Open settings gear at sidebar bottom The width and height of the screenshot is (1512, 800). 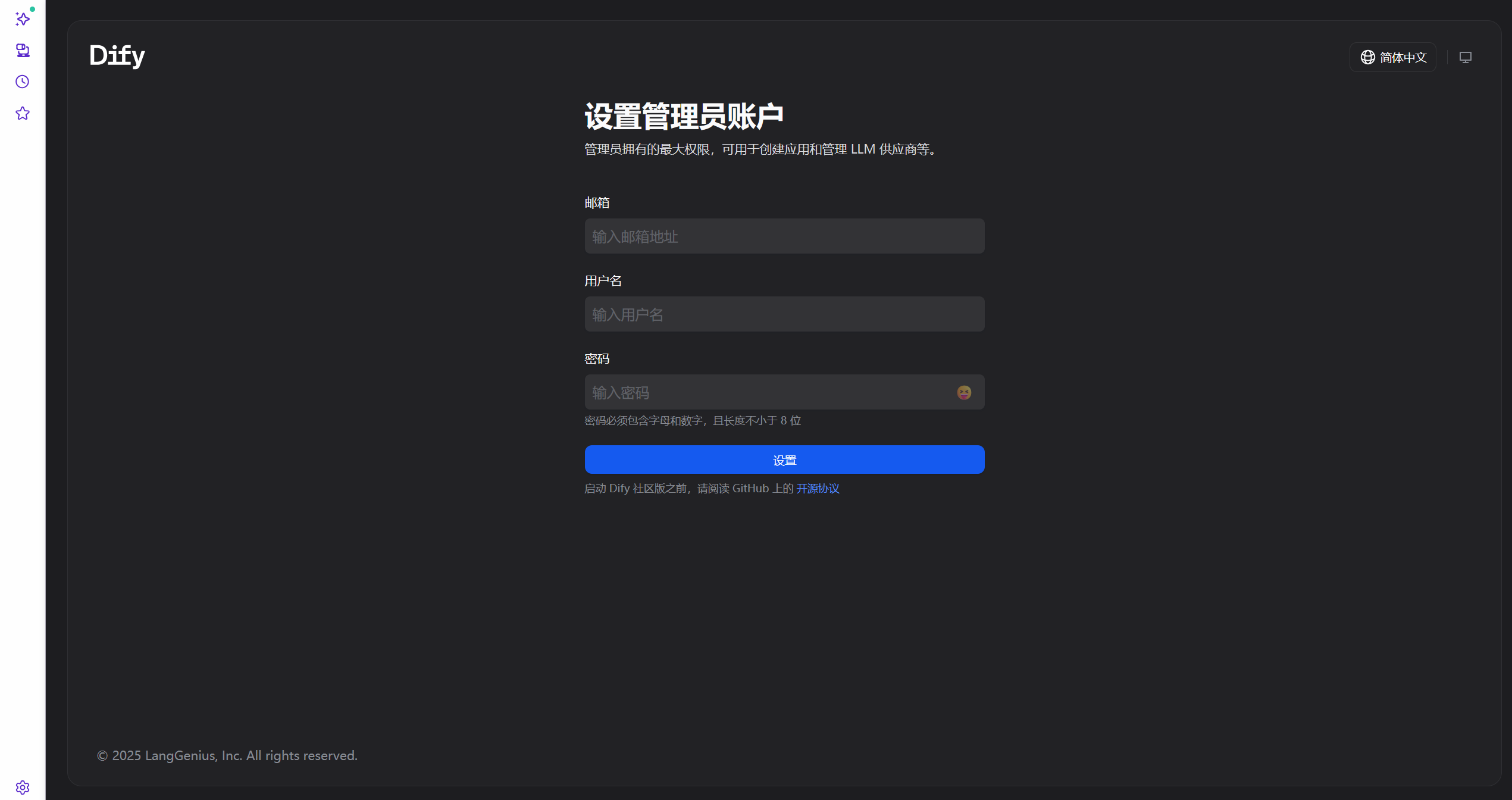pos(23,787)
